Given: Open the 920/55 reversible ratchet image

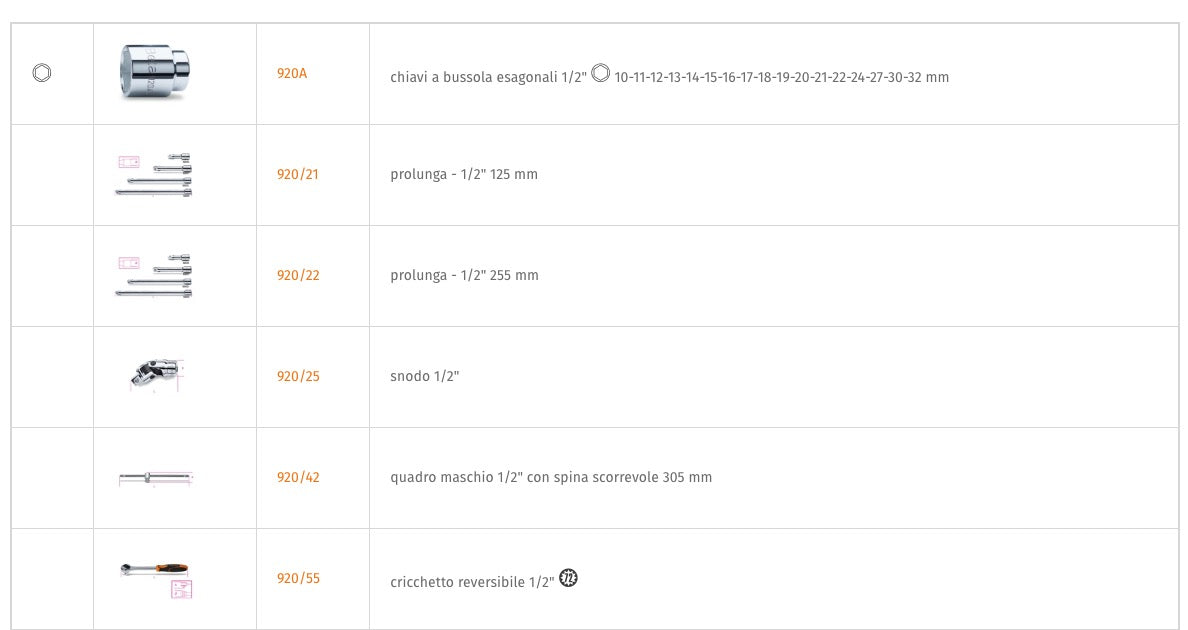Looking at the screenshot, I should tap(156, 580).
